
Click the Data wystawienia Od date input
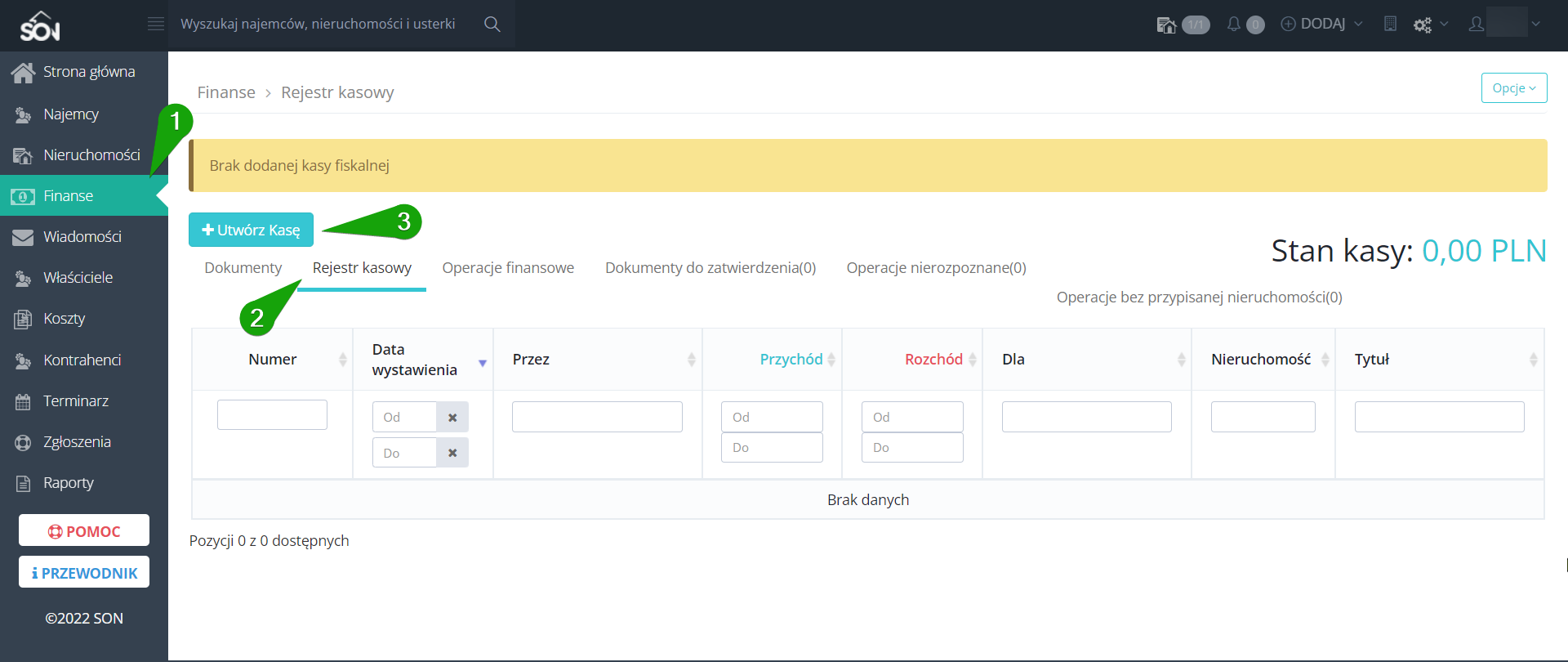pyautogui.click(x=404, y=417)
